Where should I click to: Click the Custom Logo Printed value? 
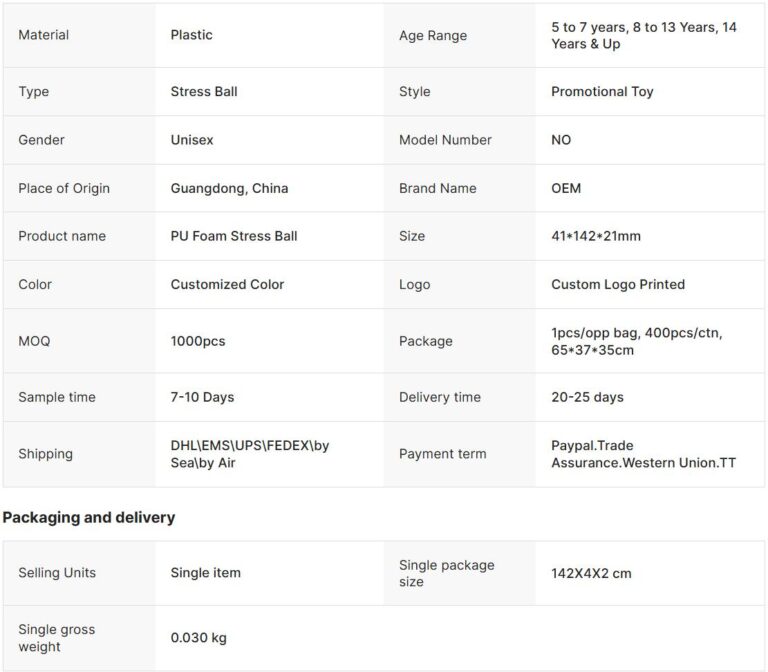click(x=618, y=284)
